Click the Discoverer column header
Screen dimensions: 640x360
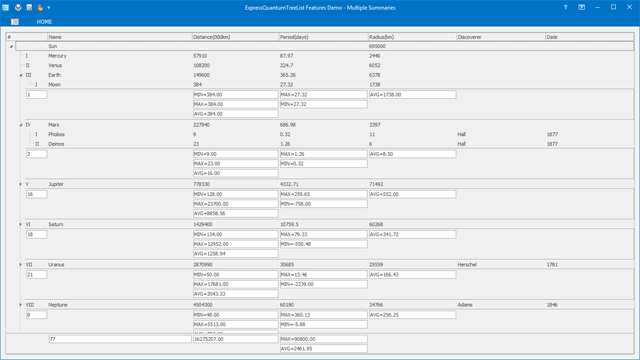tap(501, 37)
